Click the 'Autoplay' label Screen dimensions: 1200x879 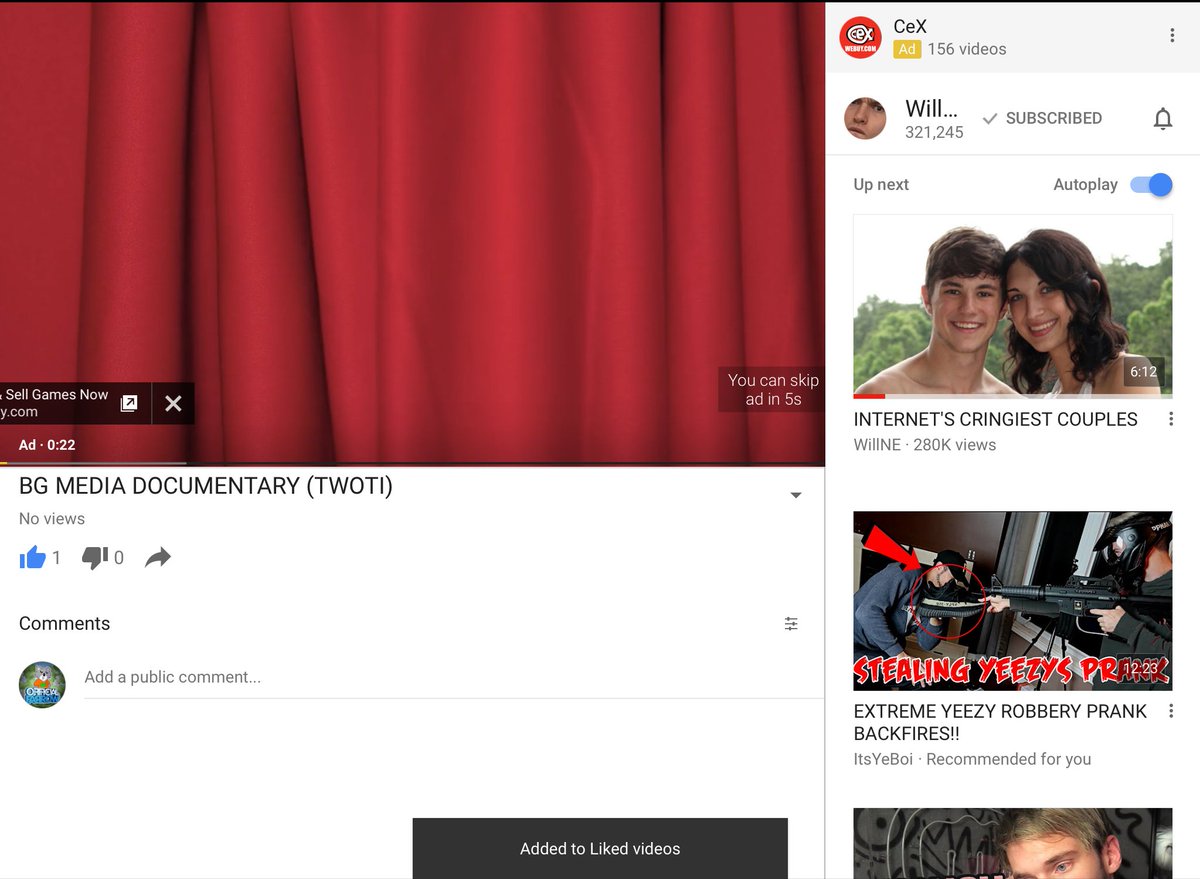coord(1085,184)
